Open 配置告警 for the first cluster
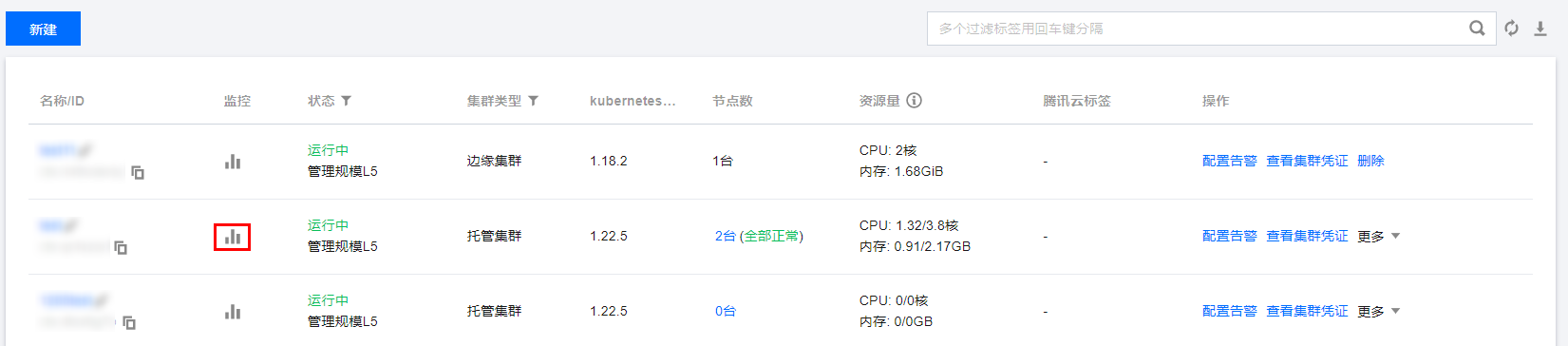This screenshot has height=346, width=1568. pos(1229,162)
